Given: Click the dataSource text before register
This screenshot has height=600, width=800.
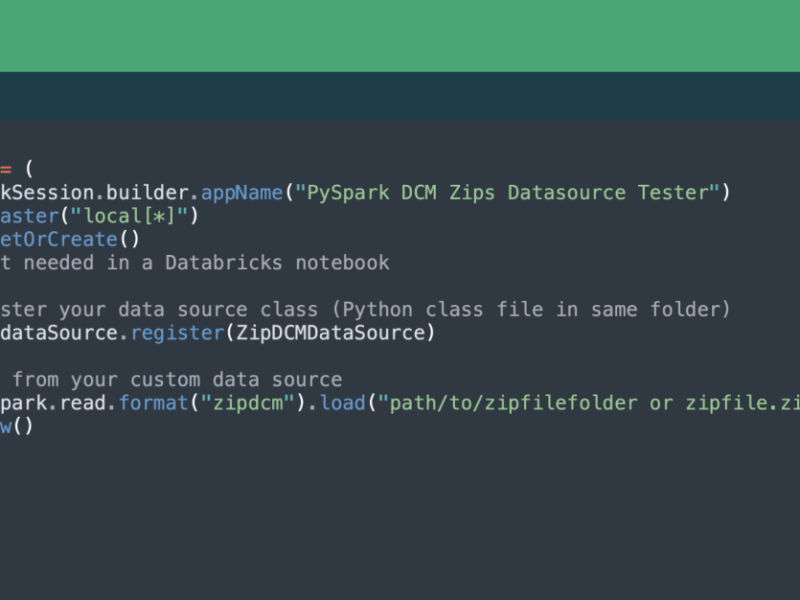Looking at the screenshot, I should click(x=59, y=333).
